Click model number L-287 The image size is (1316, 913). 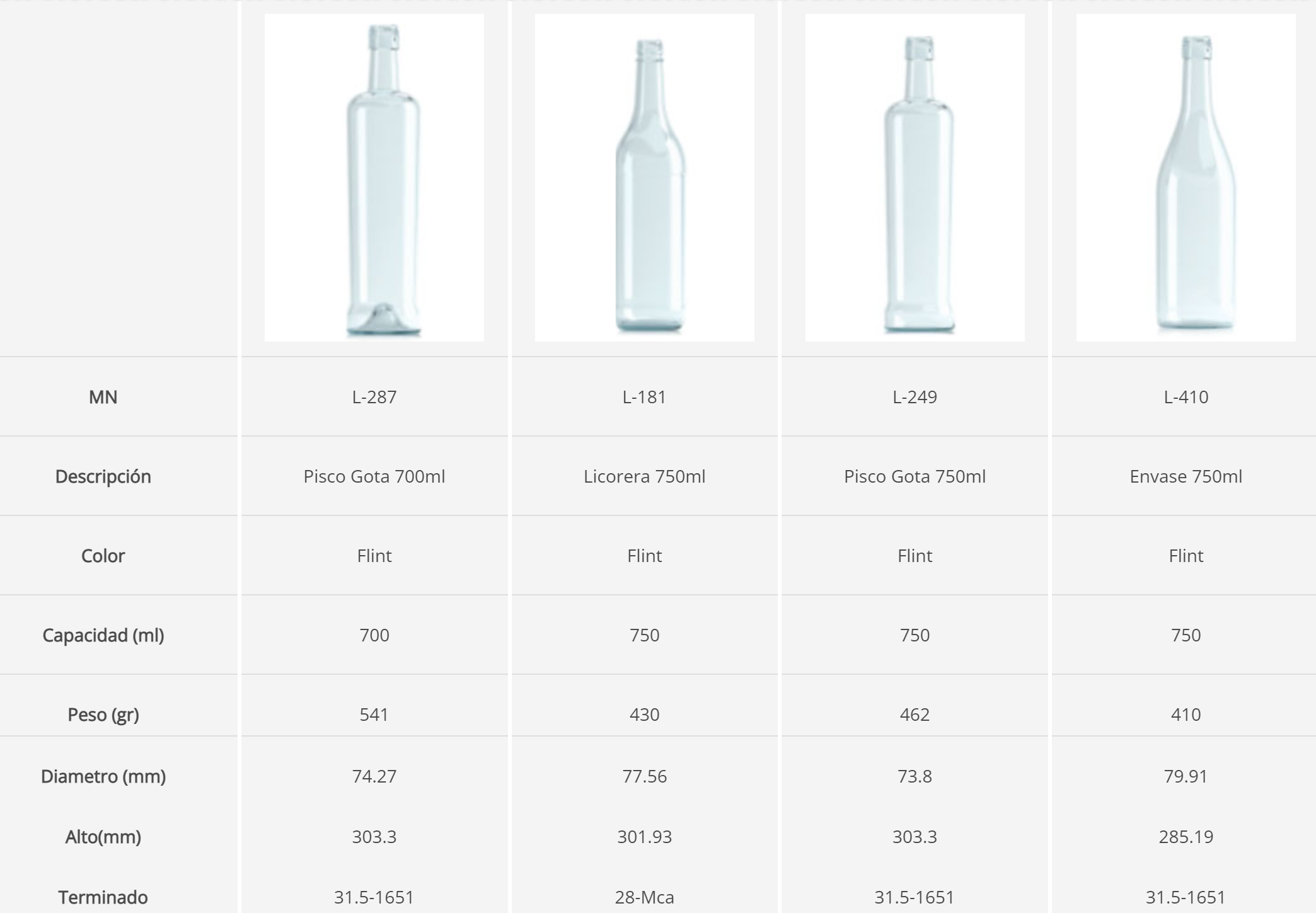point(374,397)
